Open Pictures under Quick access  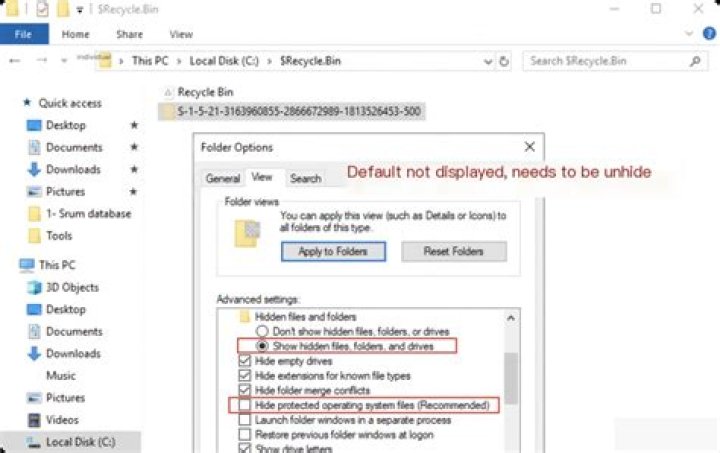point(65,191)
